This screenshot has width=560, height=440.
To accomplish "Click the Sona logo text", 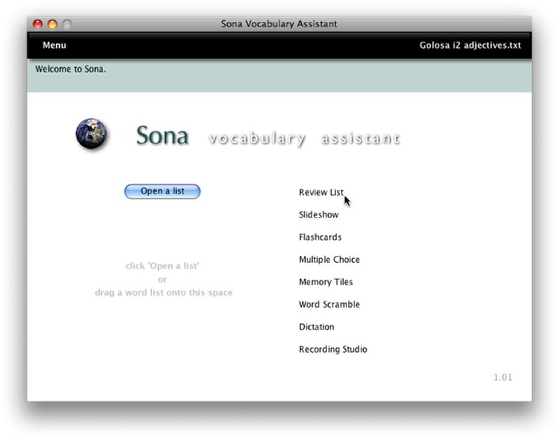I will point(162,135).
